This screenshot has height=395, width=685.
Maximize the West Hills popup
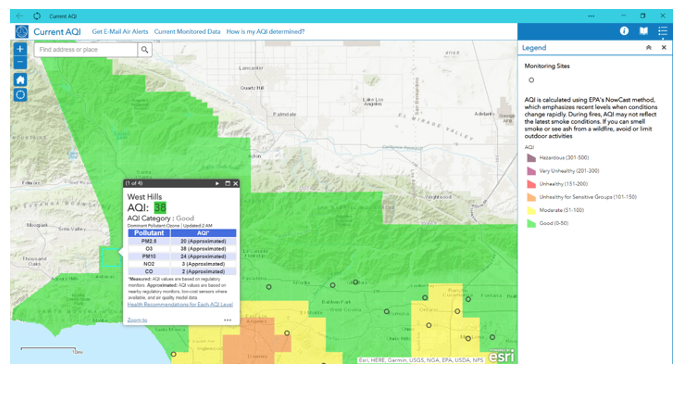[x=227, y=184]
